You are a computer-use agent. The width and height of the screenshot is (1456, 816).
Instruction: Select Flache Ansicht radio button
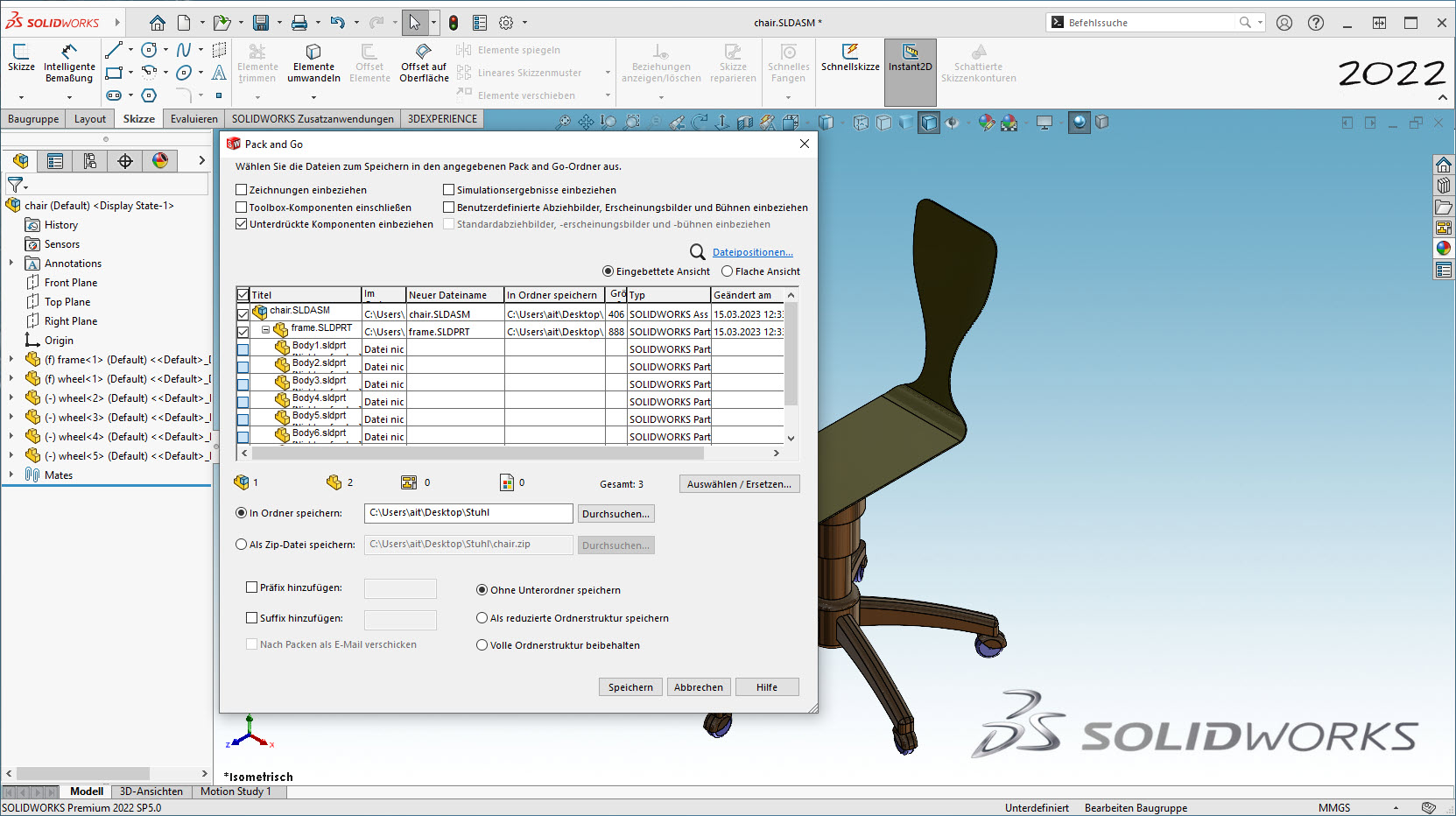pyautogui.click(x=727, y=271)
